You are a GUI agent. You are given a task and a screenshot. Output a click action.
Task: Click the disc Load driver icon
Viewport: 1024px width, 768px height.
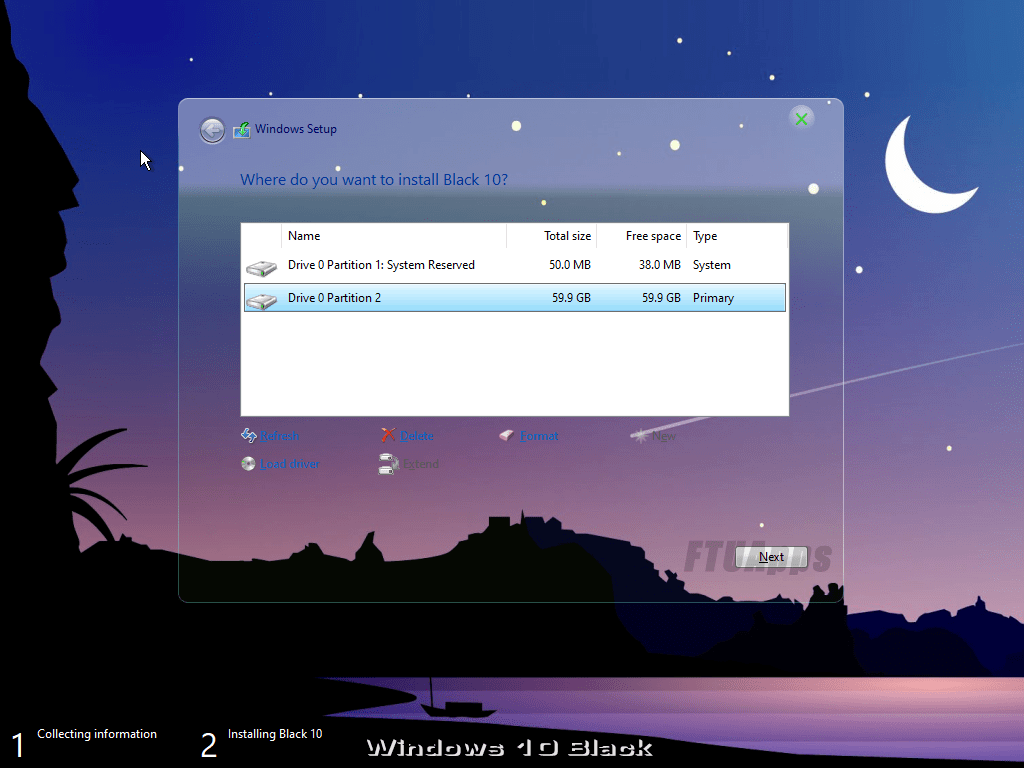tap(248, 464)
